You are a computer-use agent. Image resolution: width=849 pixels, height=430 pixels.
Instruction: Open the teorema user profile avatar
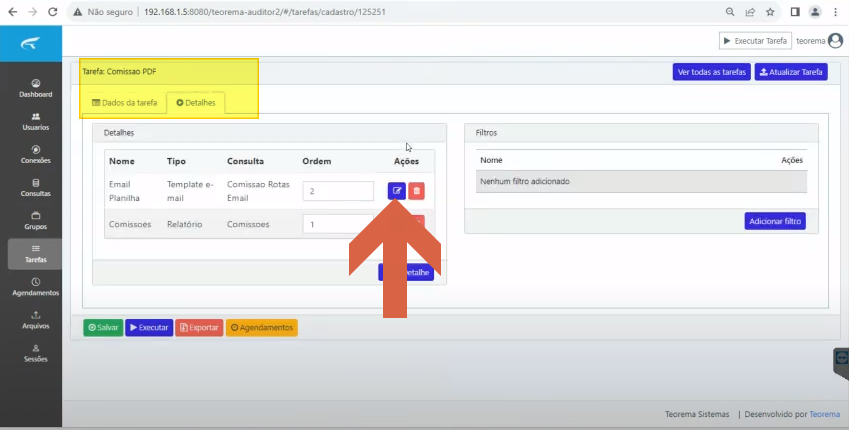[835, 41]
